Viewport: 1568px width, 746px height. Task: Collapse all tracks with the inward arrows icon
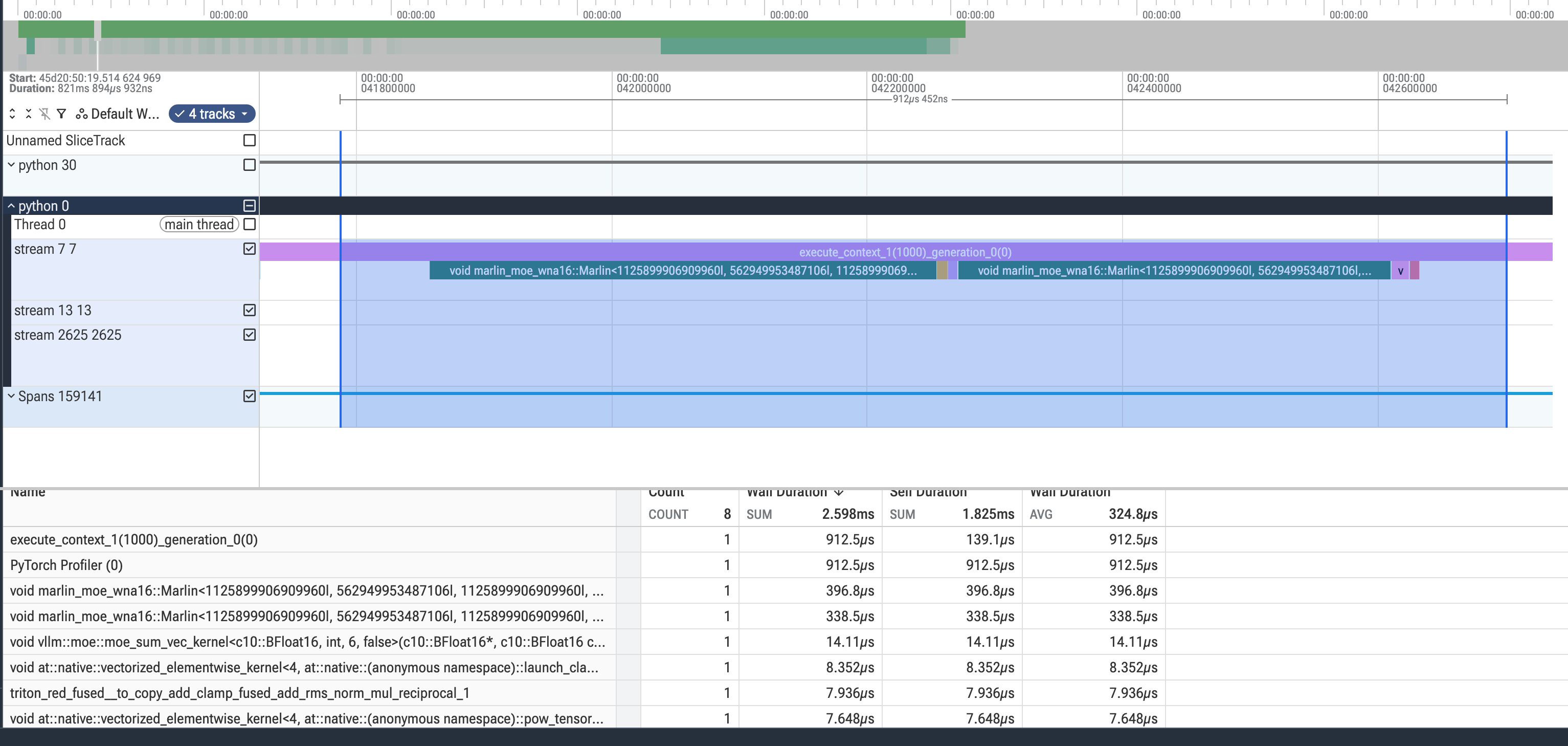coord(29,114)
